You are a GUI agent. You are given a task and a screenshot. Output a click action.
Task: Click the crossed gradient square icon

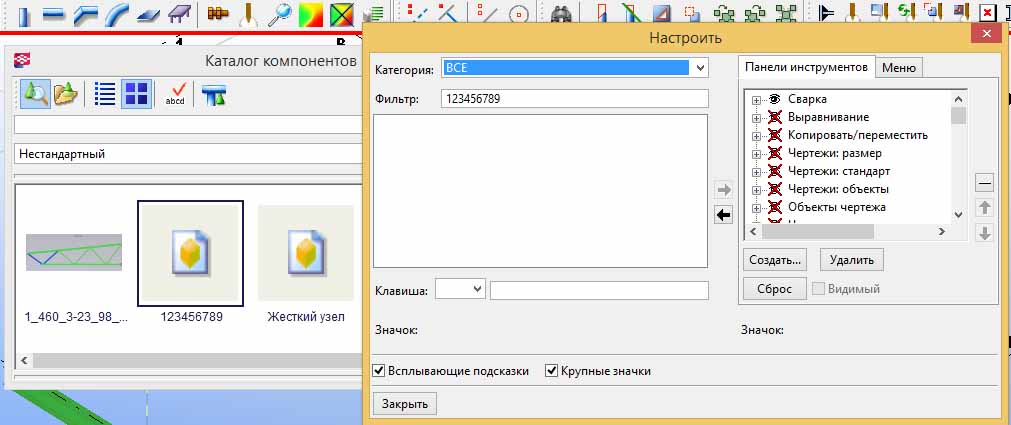(x=342, y=15)
